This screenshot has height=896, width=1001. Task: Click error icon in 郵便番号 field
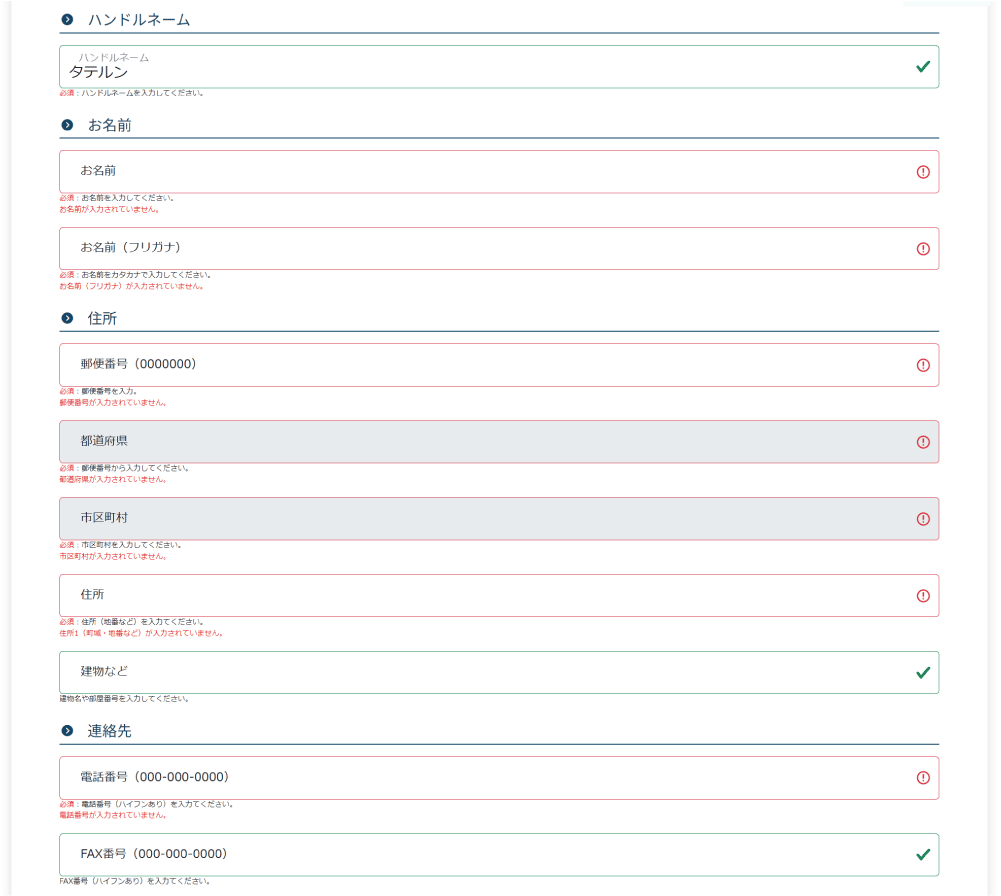[x=923, y=365]
